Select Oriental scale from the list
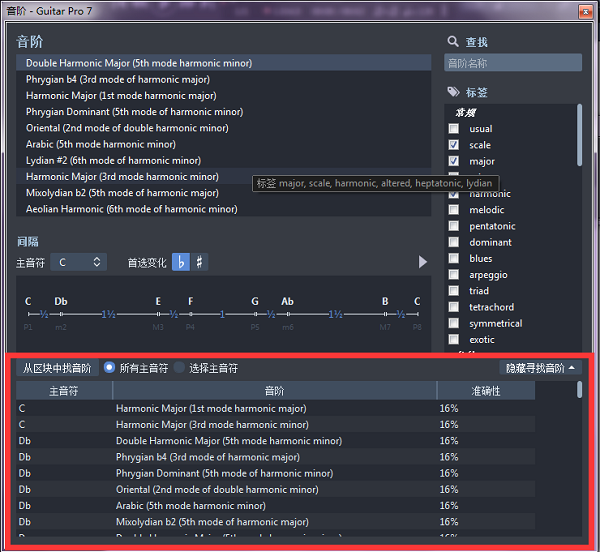The width and height of the screenshot is (600, 552). tap(127, 128)
